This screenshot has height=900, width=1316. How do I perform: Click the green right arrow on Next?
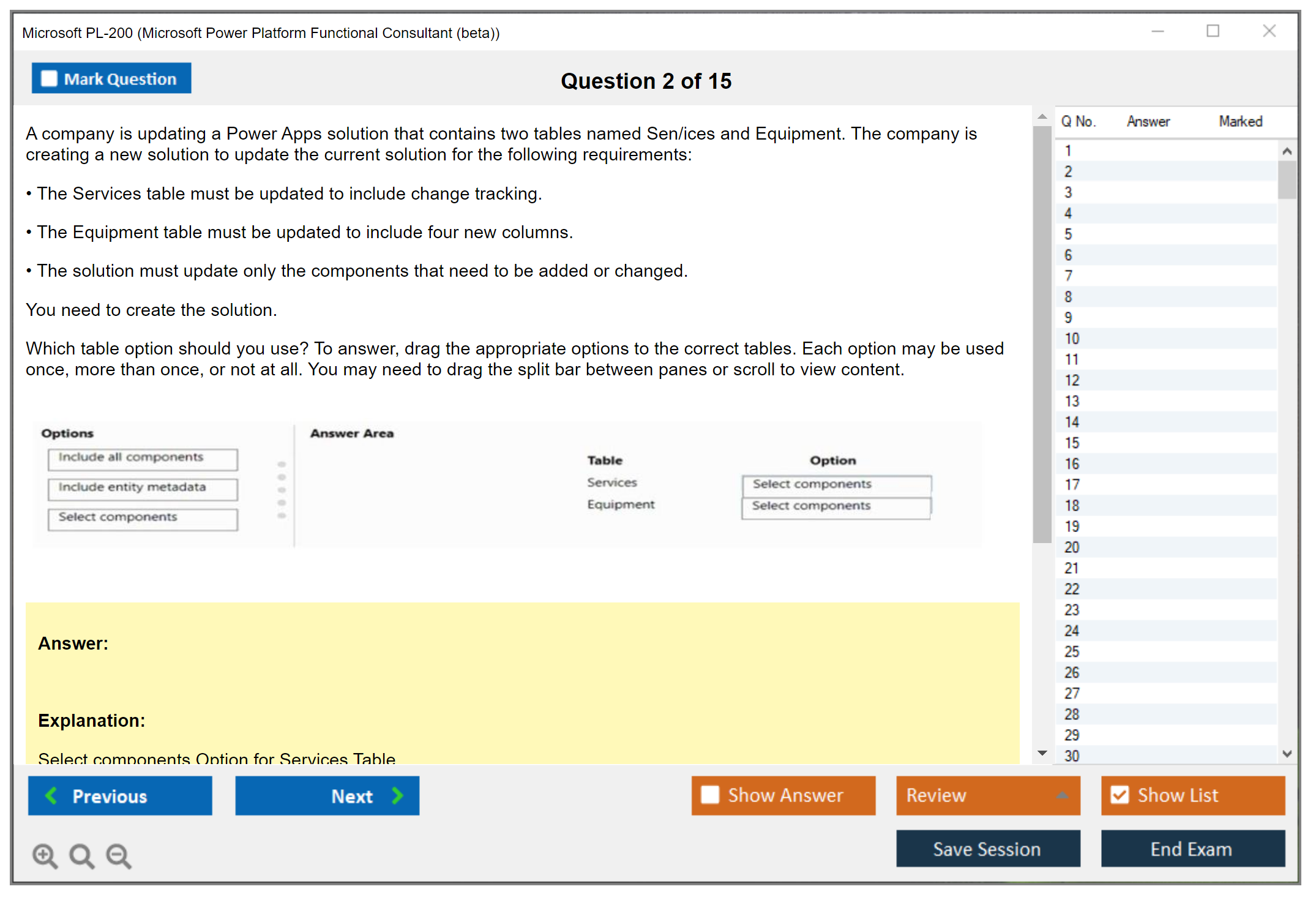[398, 795]
